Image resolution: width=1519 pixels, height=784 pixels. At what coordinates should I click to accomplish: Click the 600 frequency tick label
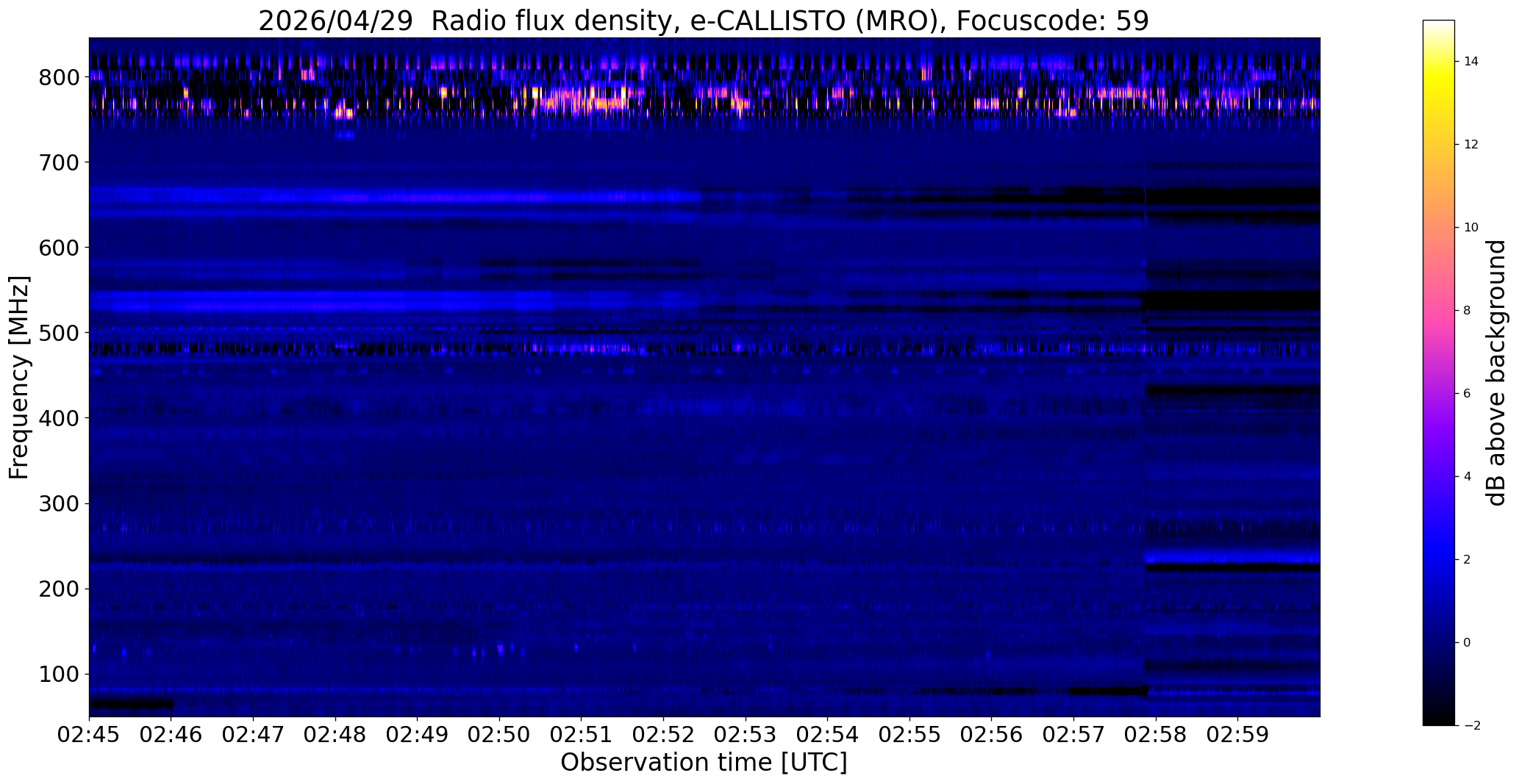(x=59, y=248)
